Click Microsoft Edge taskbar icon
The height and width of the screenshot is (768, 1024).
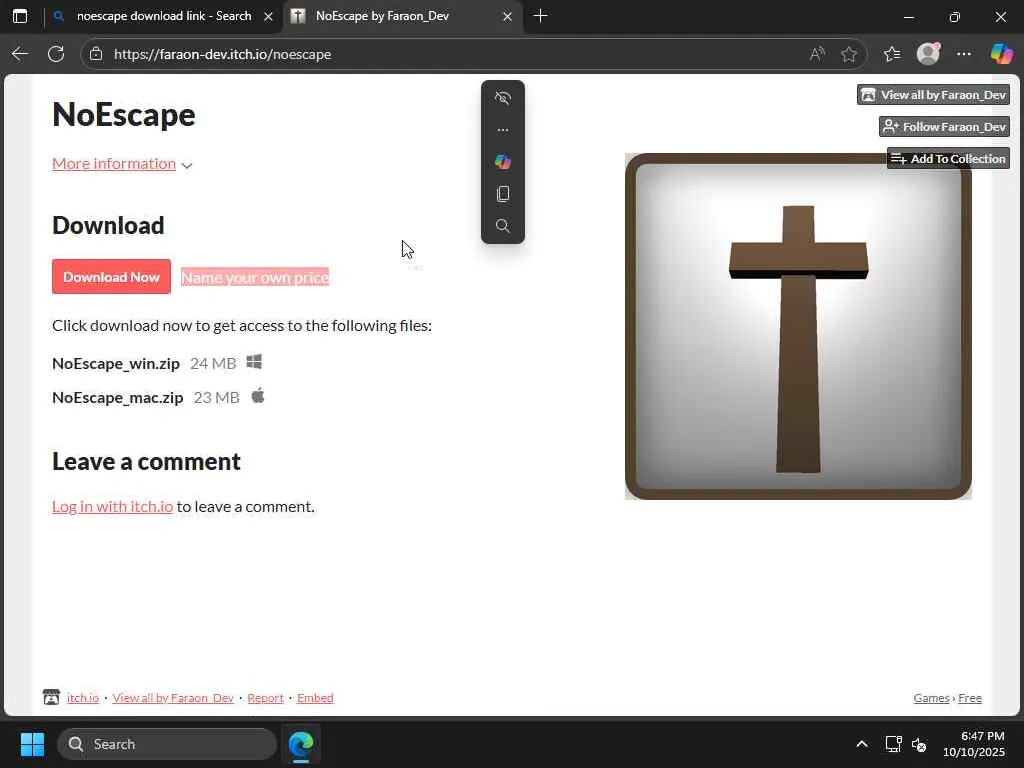(x=301, y=744)
